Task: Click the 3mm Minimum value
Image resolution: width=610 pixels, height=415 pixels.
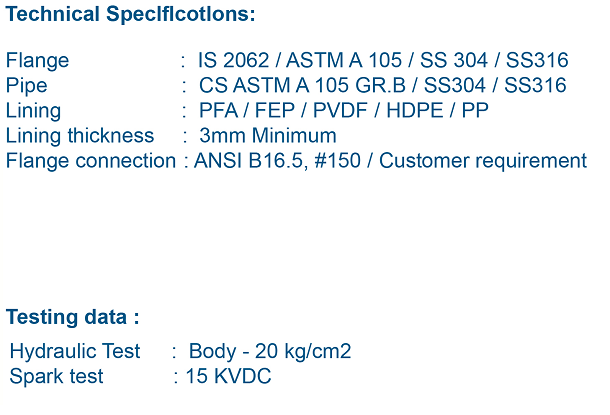Action: click(x=268, y=136)
